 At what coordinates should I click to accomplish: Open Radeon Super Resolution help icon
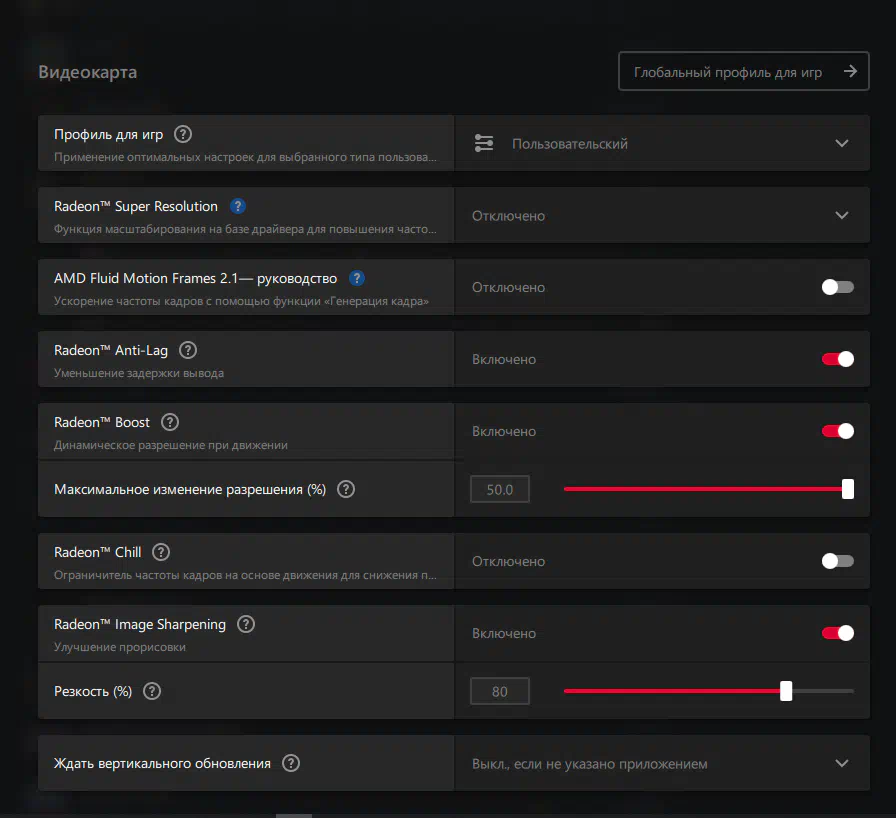click(x=238, y=206)
